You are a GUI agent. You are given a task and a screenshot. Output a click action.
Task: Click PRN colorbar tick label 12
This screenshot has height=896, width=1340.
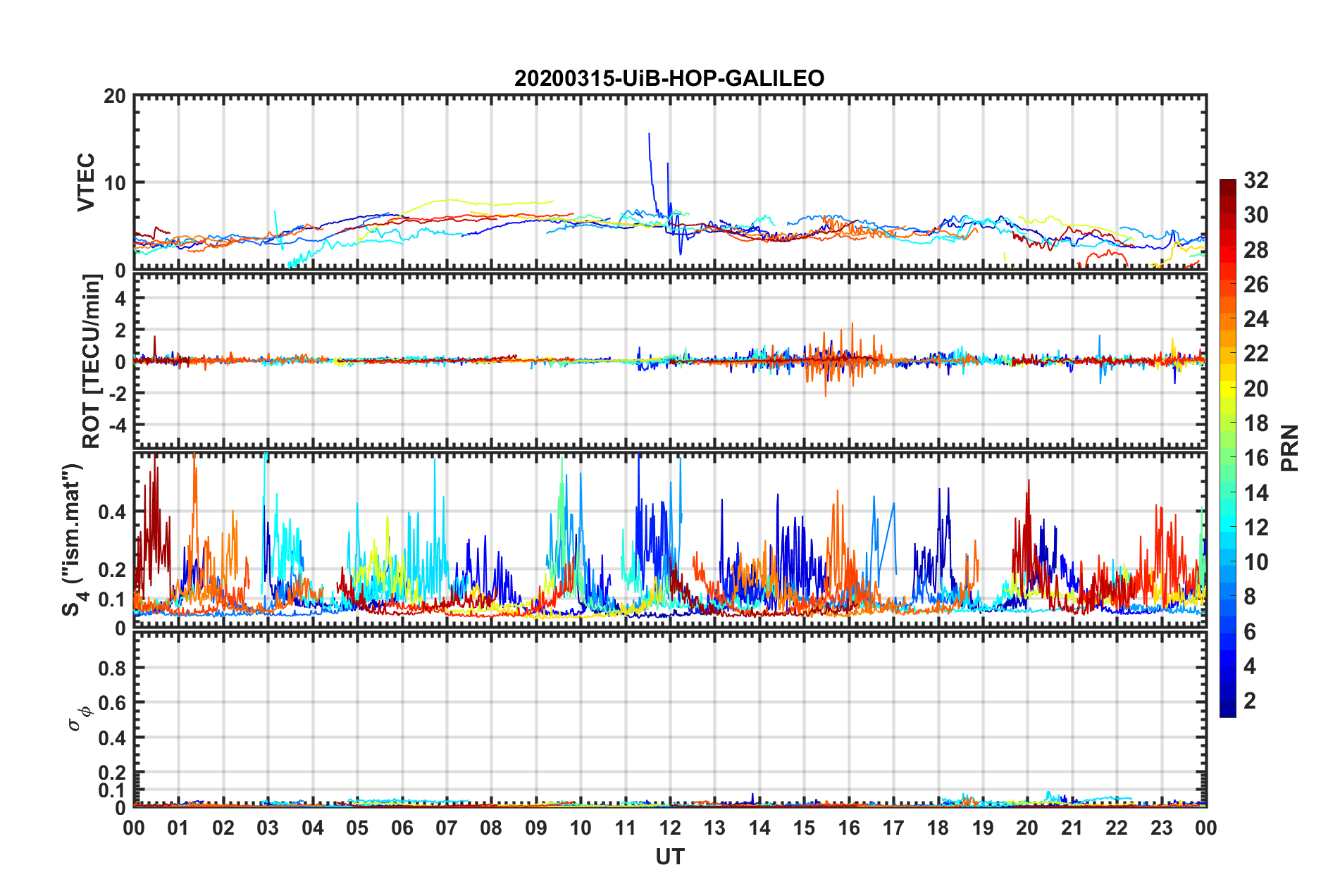[x=1256, y=528]
